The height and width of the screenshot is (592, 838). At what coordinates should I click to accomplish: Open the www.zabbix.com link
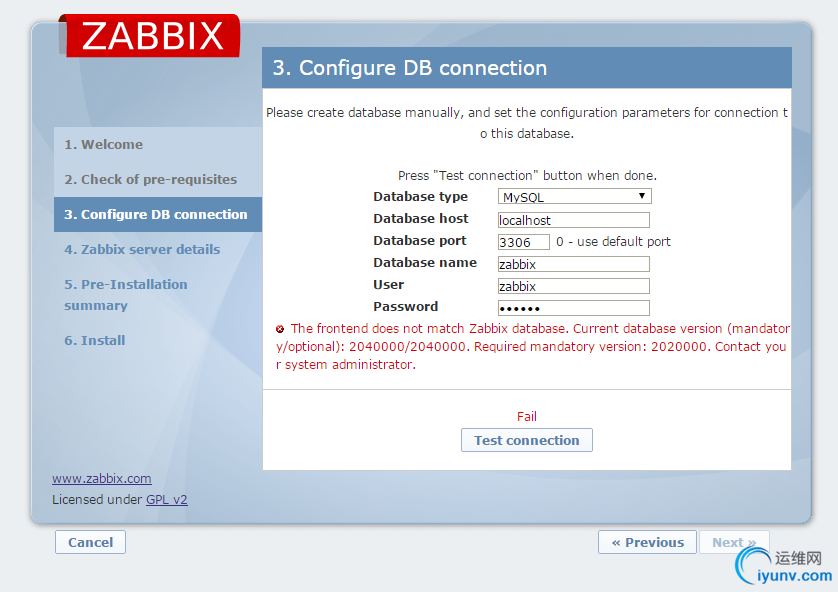(102, 479)
